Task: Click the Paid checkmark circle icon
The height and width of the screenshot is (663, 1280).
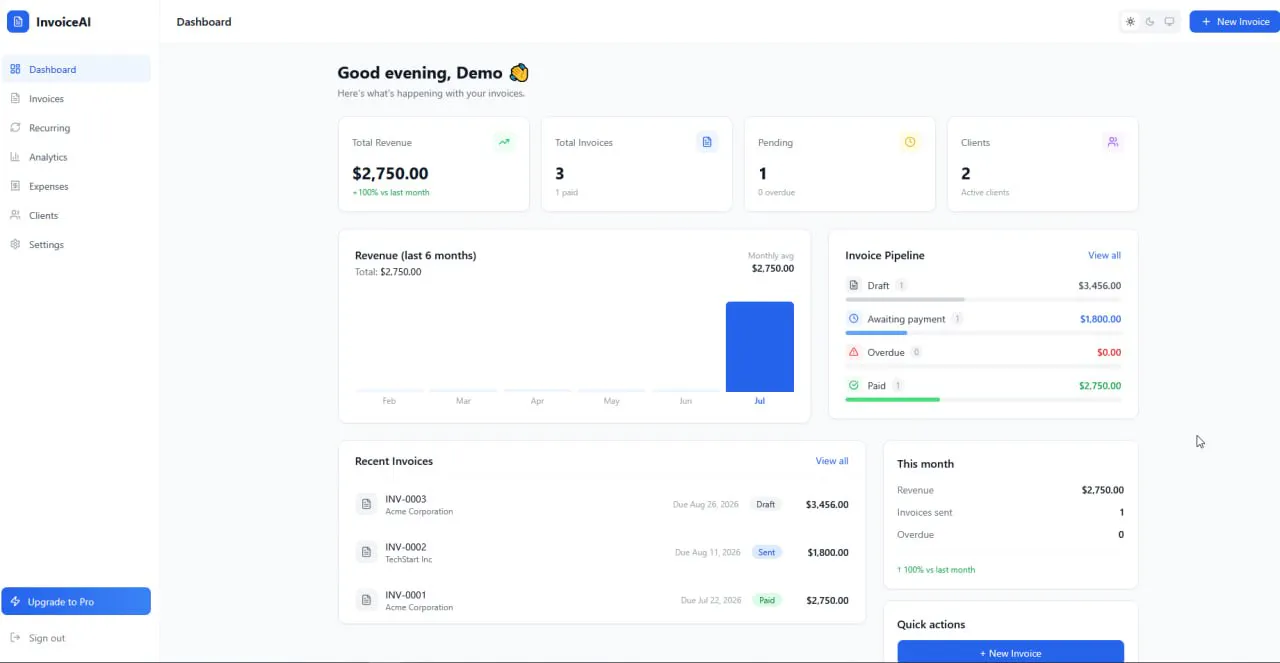Action: coord(853,385)
